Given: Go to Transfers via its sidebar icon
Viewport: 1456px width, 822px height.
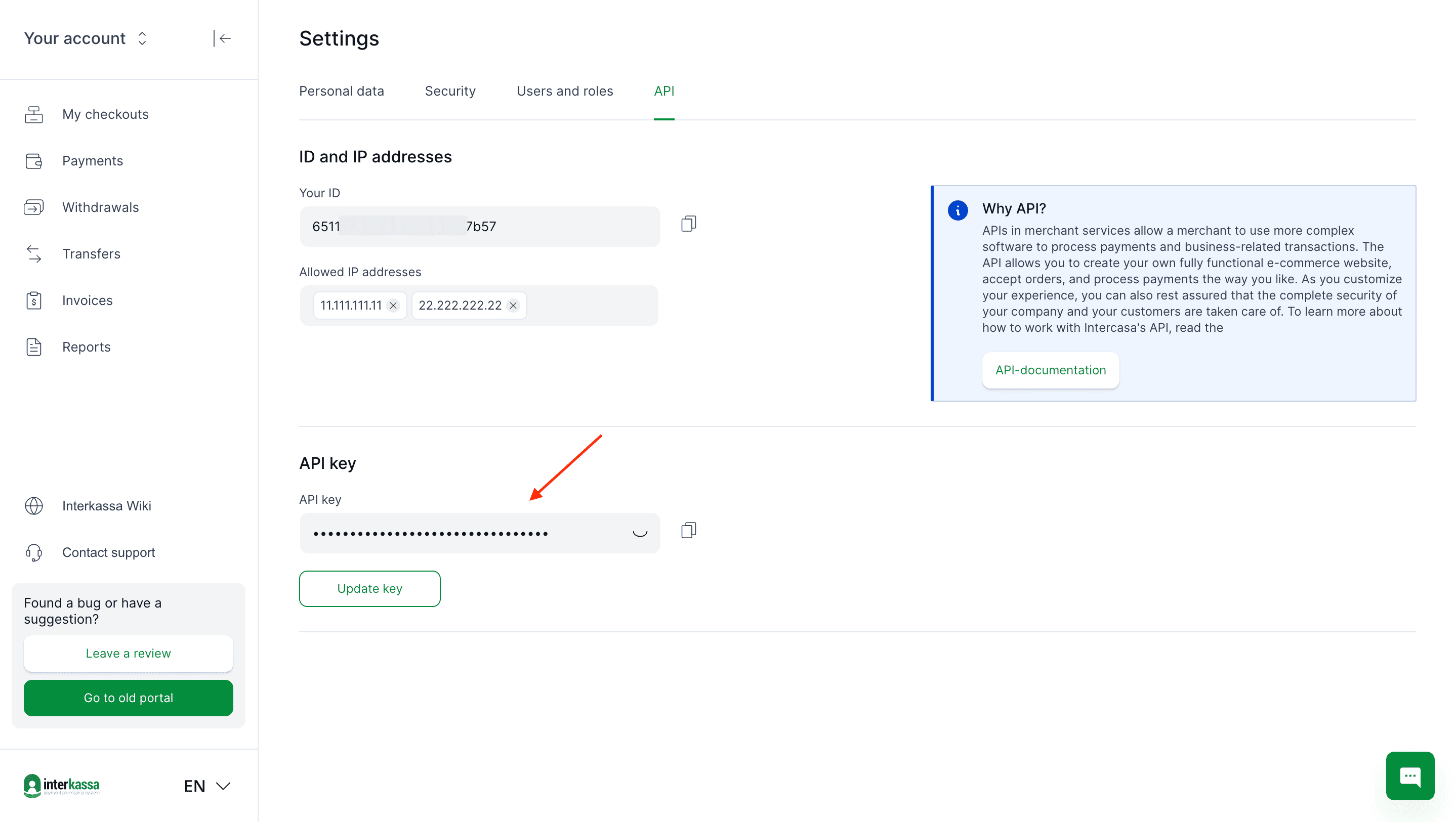Looking at the screenshot, I should pyautogui.click(x=34, y=253).
